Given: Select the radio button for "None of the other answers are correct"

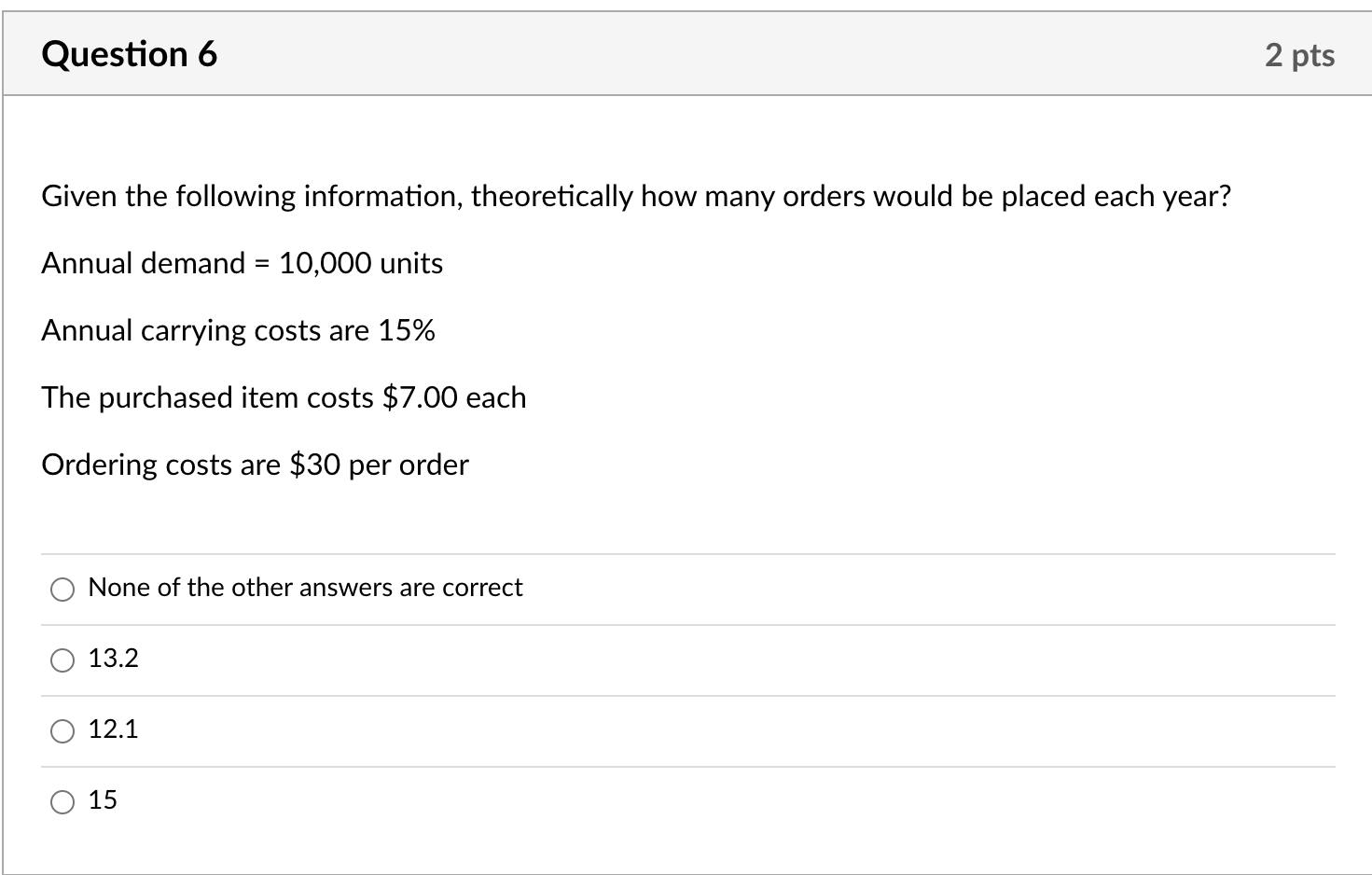Looking at the screenshot, I should point(62,589).
